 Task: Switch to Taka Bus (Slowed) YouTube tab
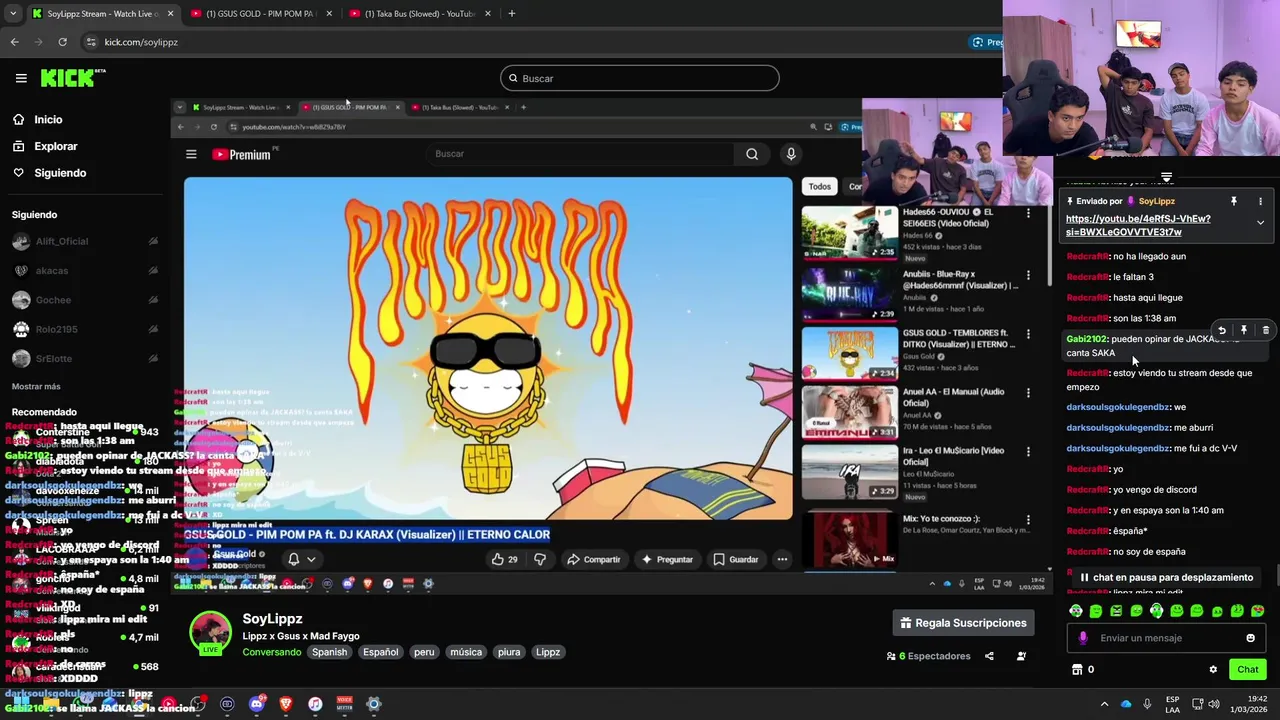click(x=420, y=14)
